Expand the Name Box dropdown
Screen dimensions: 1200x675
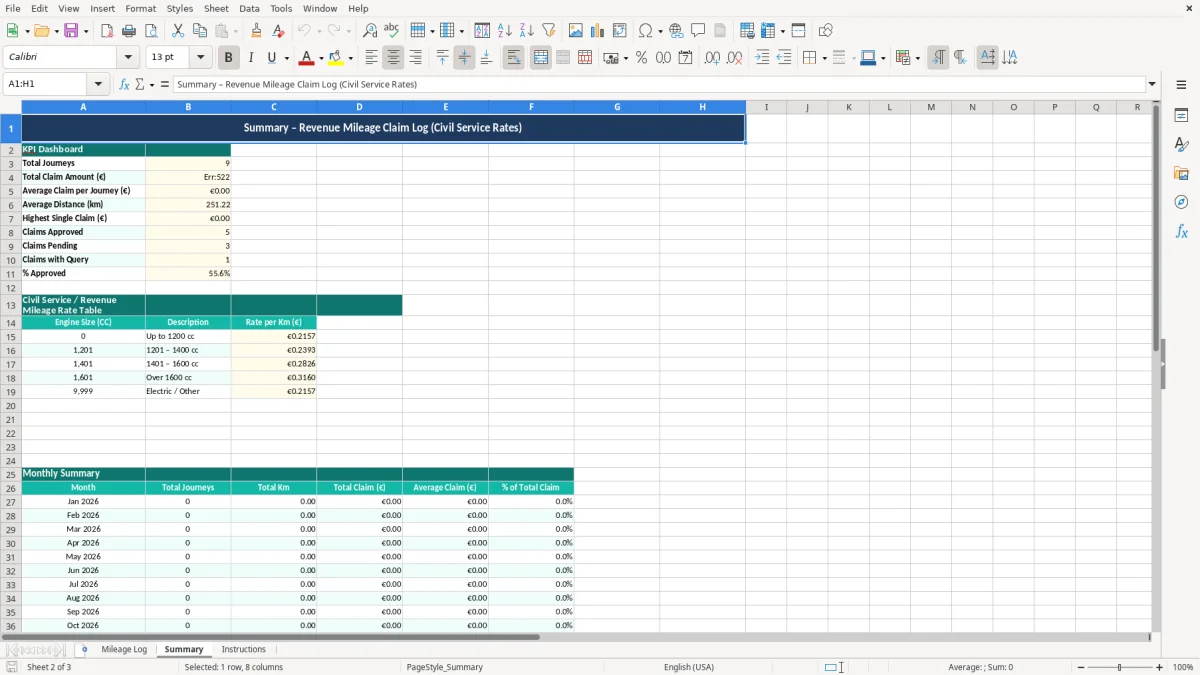98,85
